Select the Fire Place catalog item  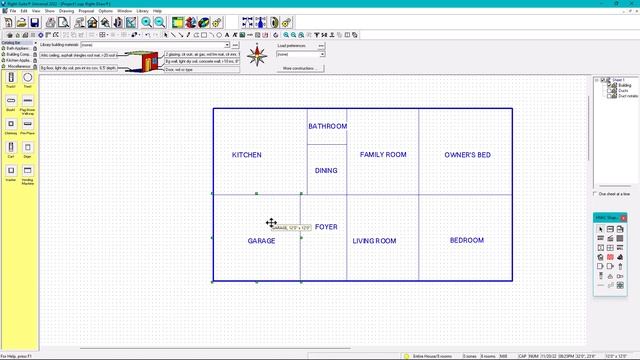point(27,127)
